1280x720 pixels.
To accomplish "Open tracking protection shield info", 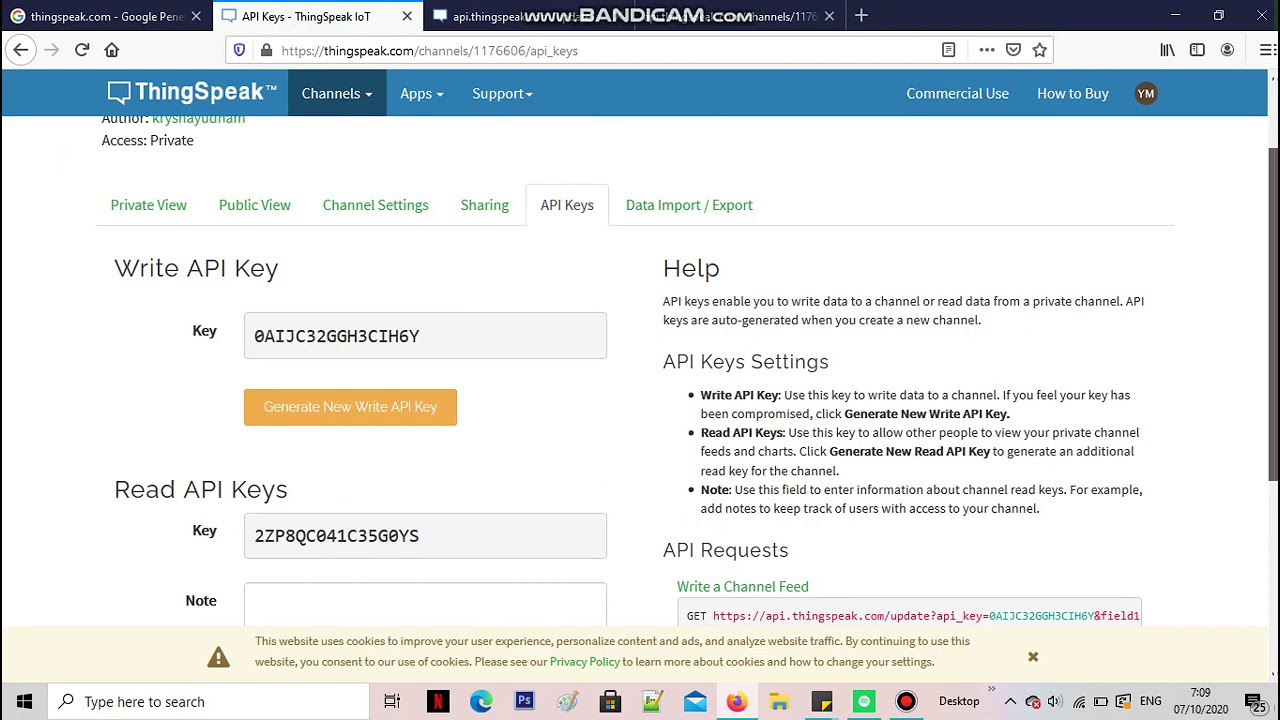I will coord(239,50).
